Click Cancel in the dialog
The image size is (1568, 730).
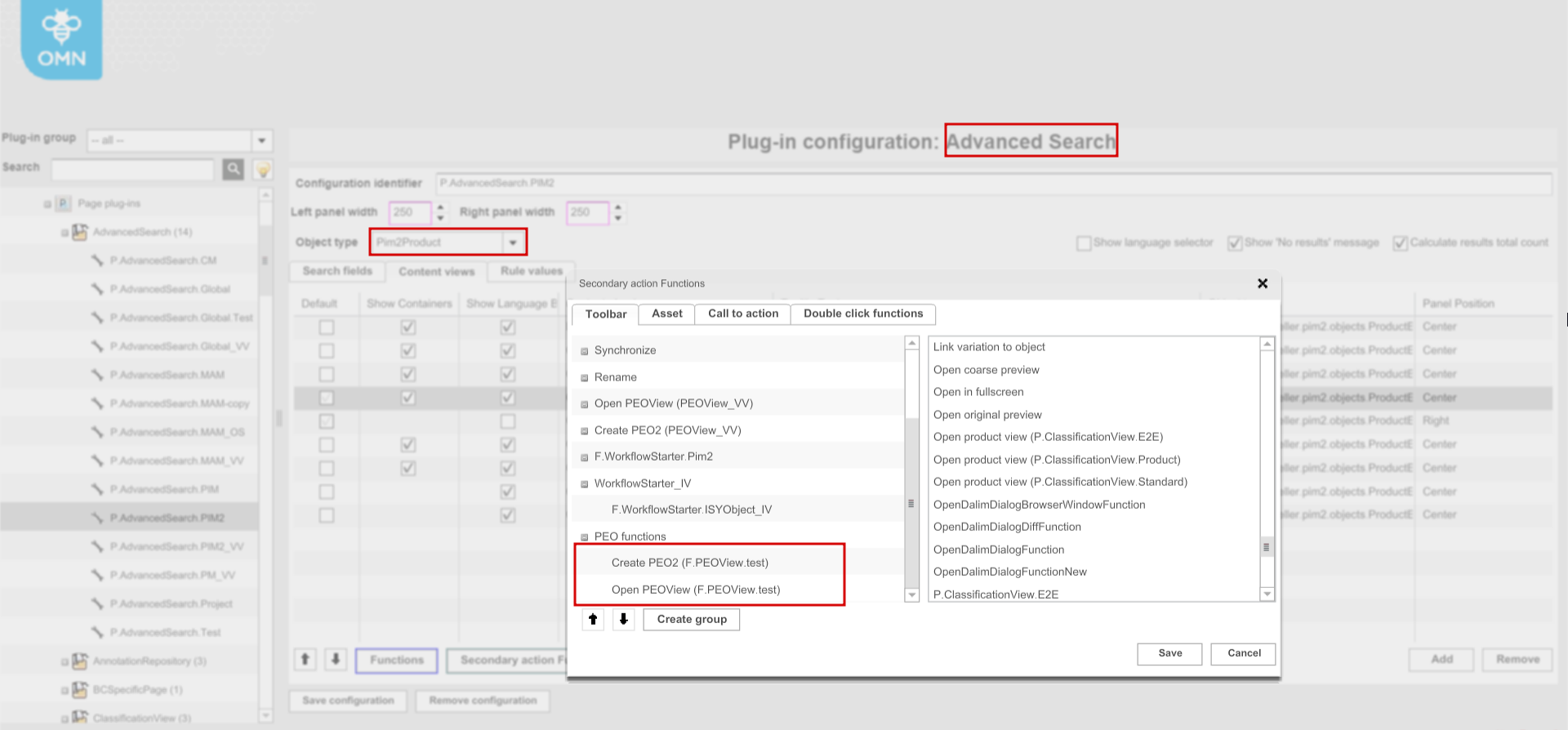click(x=1244, y=653)
